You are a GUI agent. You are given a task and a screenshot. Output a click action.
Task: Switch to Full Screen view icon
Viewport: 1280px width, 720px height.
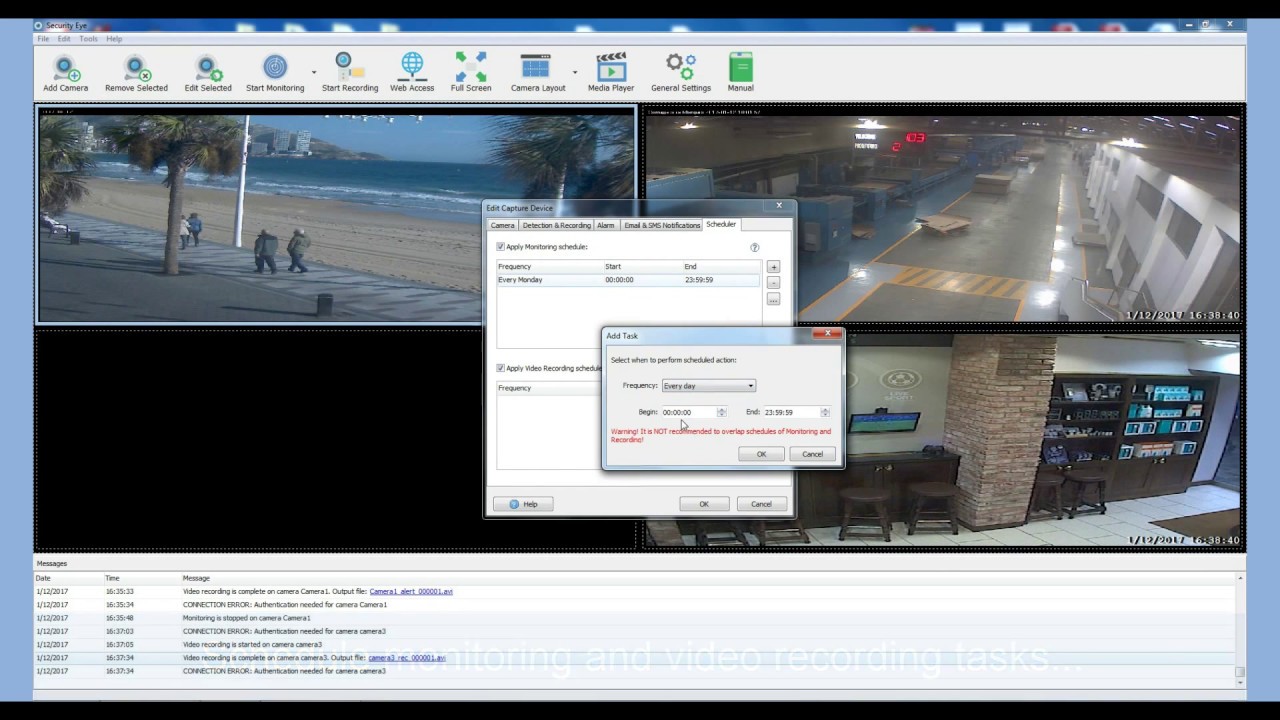tap(471, 67)
